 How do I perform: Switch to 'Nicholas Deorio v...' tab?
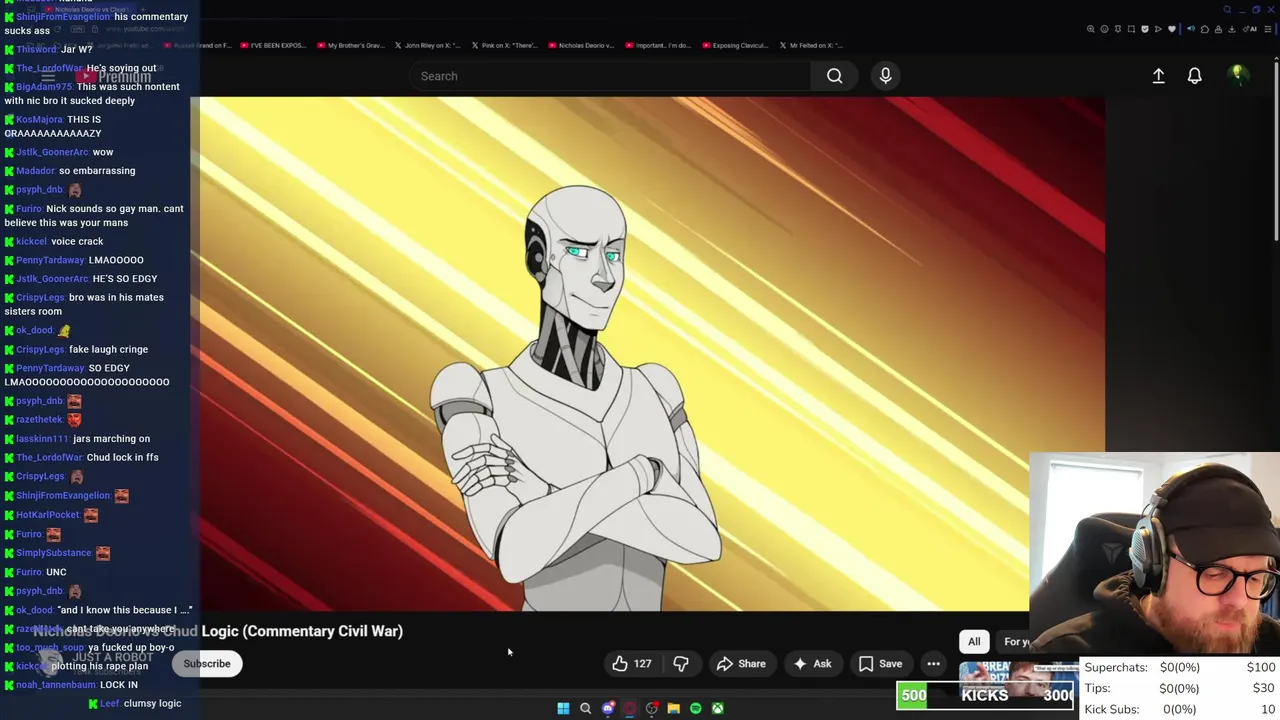[582, 45]
